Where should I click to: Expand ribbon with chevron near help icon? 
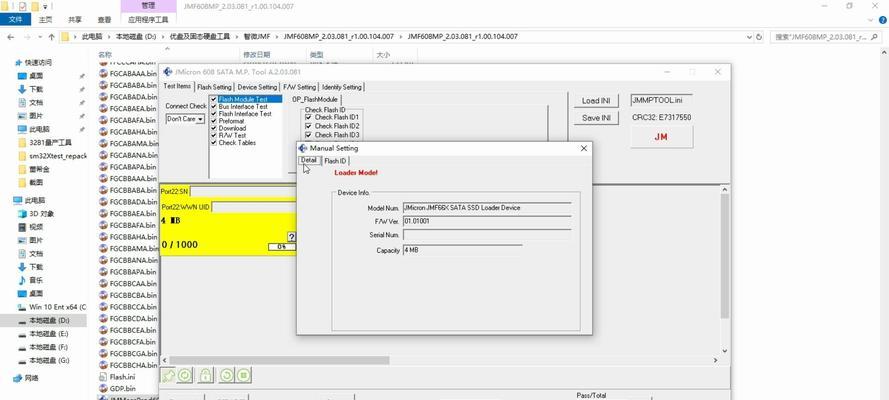[x=871, y=20]
